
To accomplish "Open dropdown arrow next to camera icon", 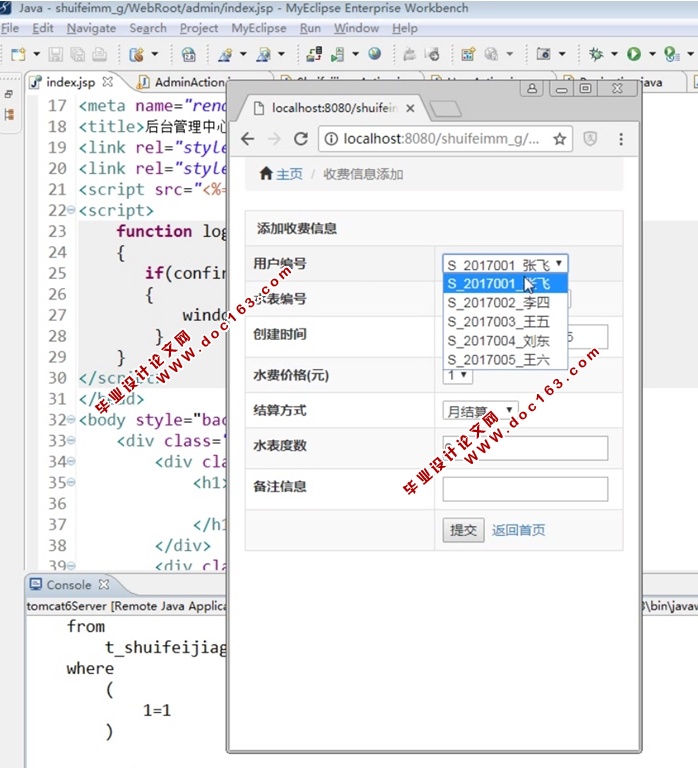I will pos(562,54).
